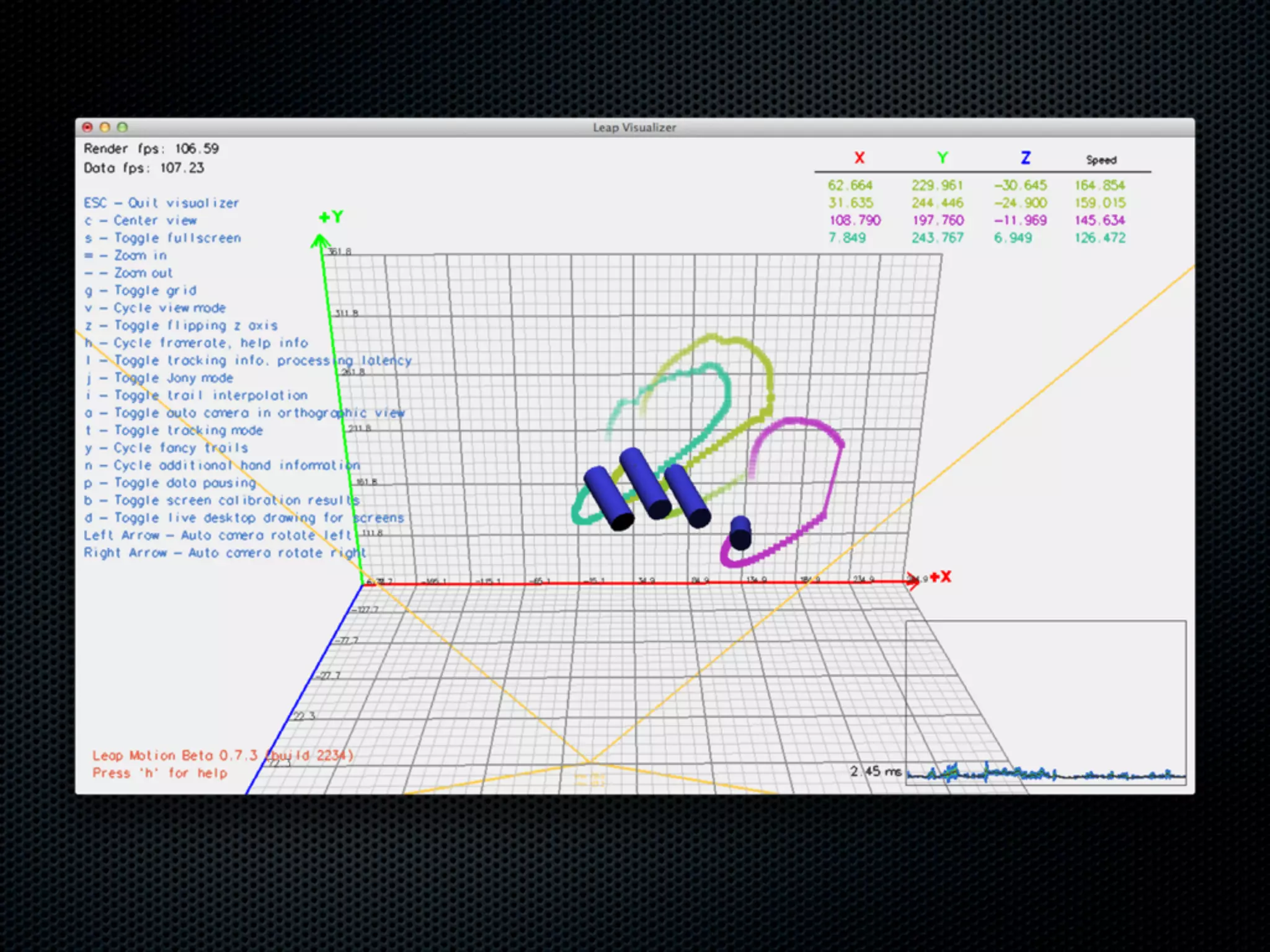Click the yellow minimize window button

click(105, 127)
